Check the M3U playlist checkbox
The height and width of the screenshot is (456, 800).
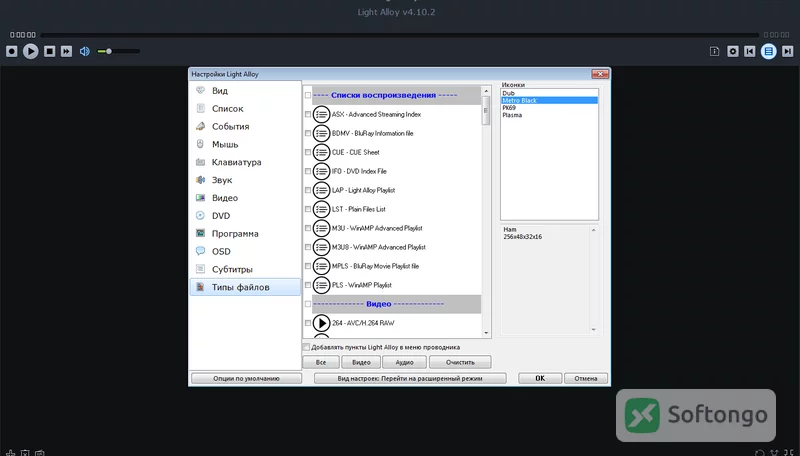tap(308, 228)
